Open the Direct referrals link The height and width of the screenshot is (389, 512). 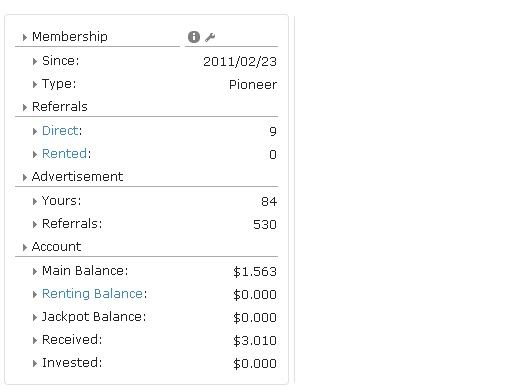tap(60, 131)
